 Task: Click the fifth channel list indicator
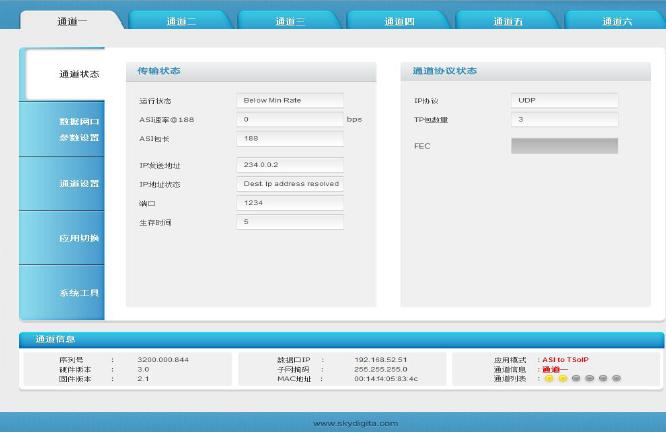(x=603, y=378)
